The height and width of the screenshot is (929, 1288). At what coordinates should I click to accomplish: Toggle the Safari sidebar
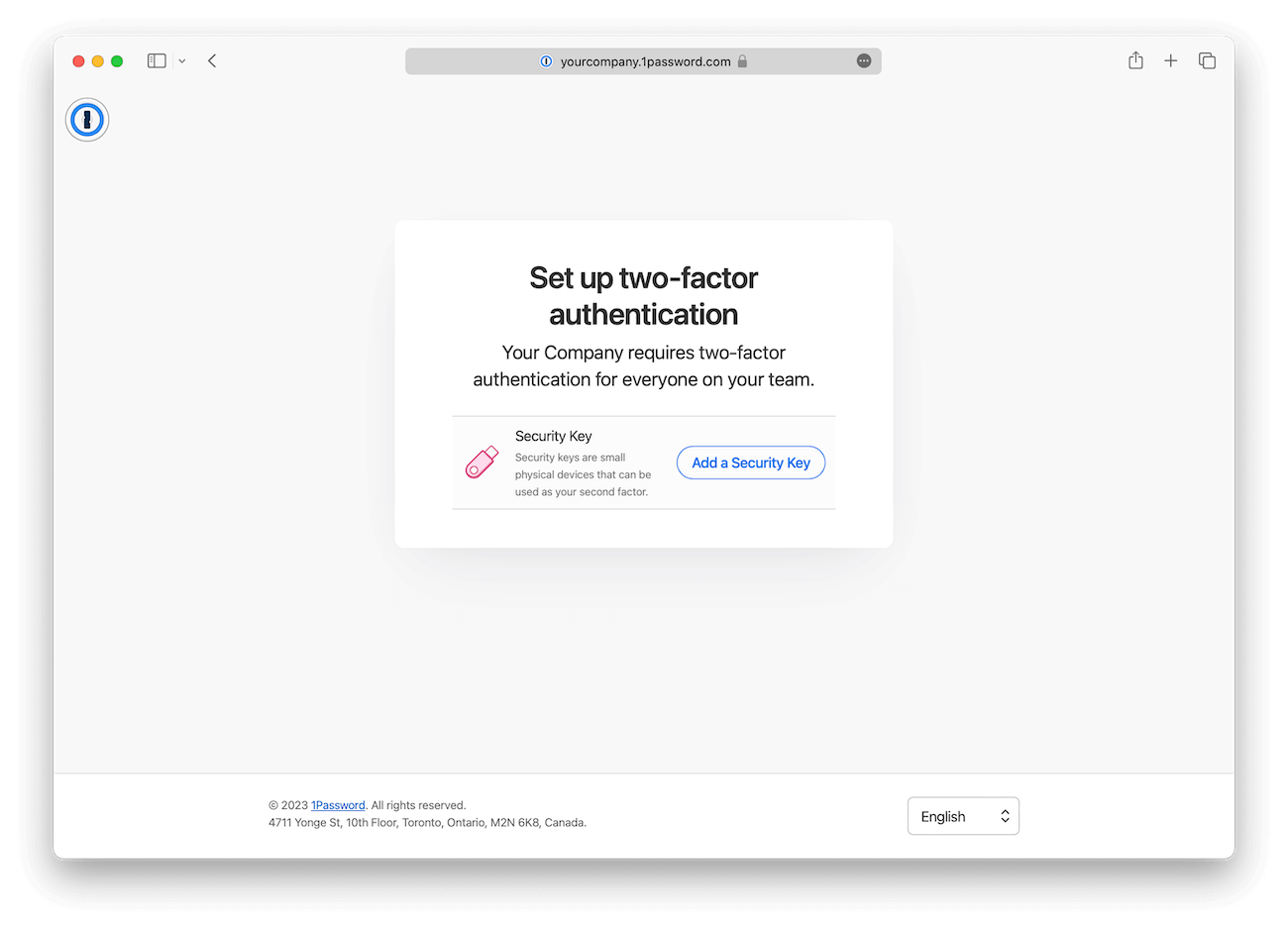(x=157, y=60)
